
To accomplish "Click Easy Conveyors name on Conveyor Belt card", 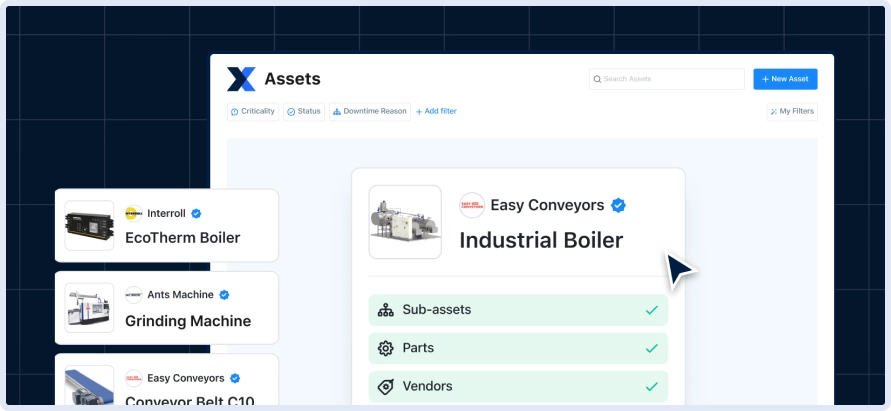I will point(186,378).
